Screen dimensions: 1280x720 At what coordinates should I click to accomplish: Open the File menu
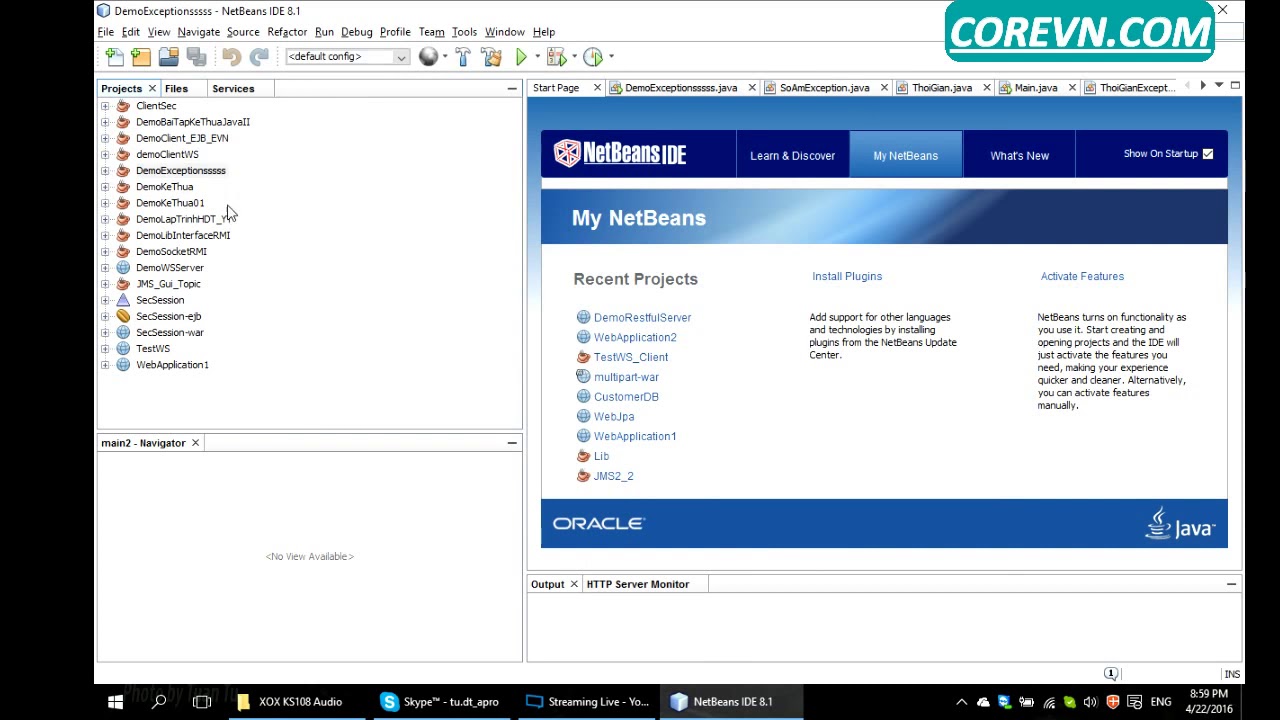coord(106,32)
